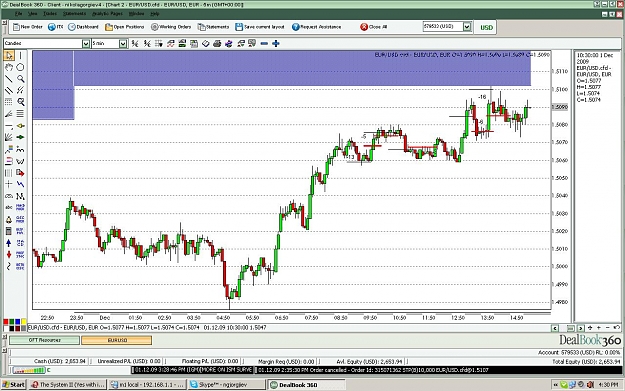Switch to Skype taskbar window

[x=226, y=385]
